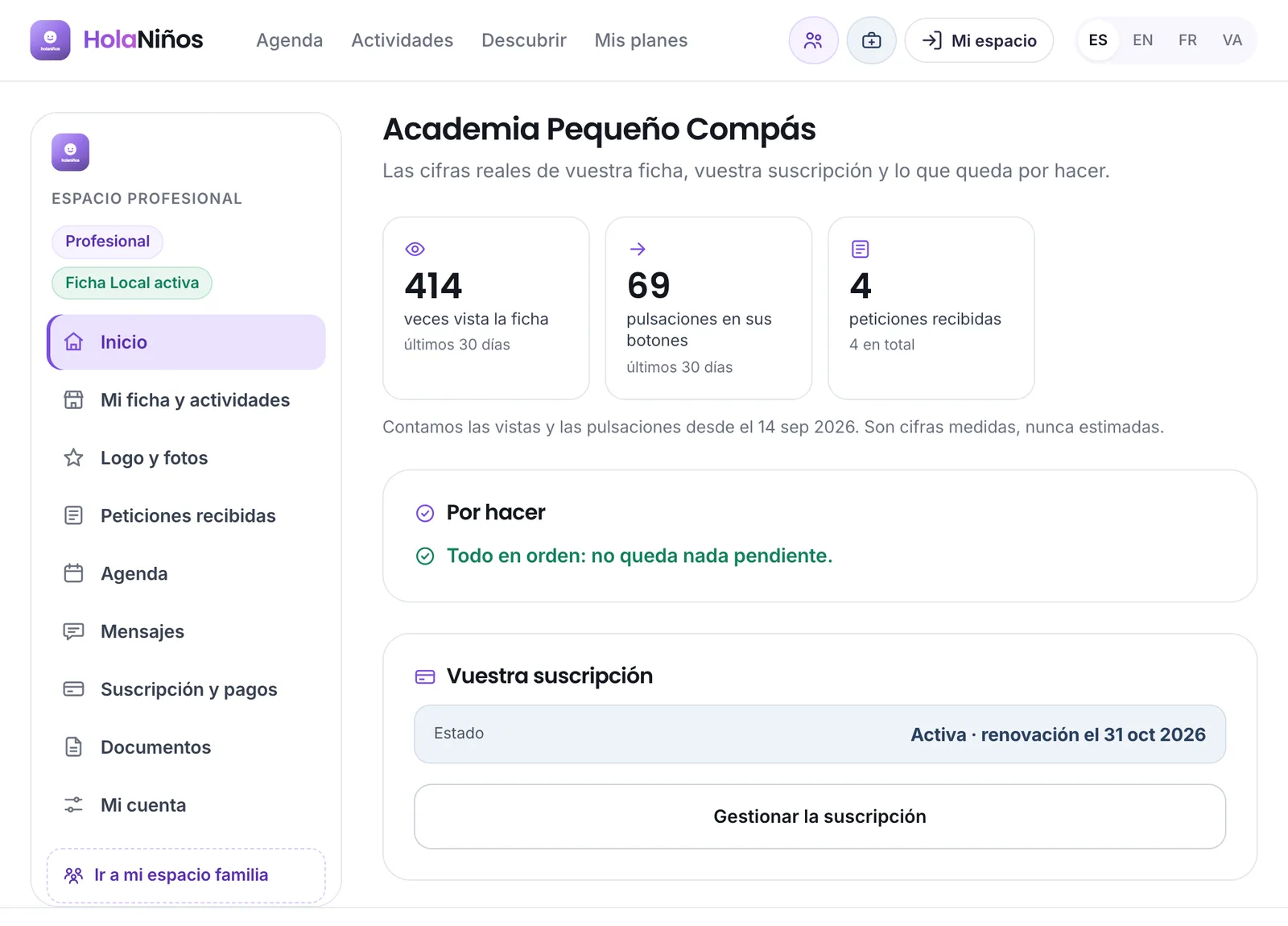
Task: Click the star icon beside Logo y fotos
Action: 73,458
